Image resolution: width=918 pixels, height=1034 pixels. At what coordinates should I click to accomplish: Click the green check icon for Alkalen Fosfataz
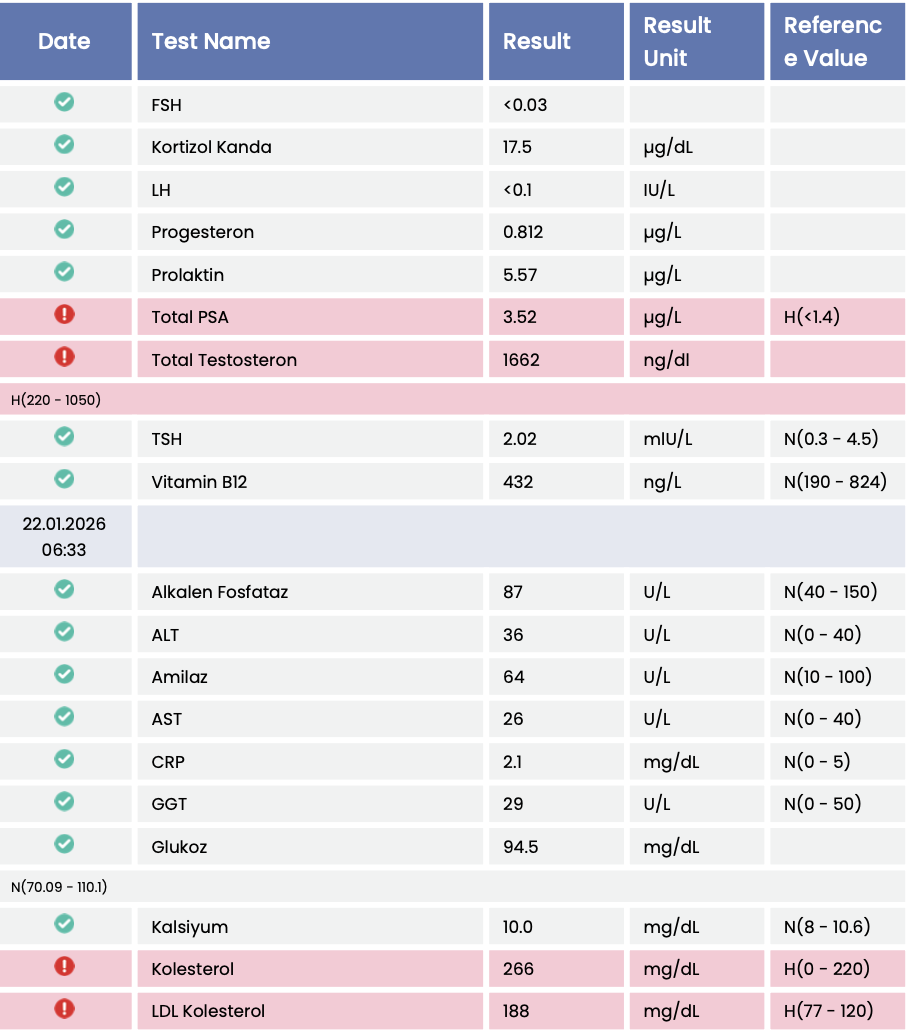pyautogui.click(x=64, y=590)
